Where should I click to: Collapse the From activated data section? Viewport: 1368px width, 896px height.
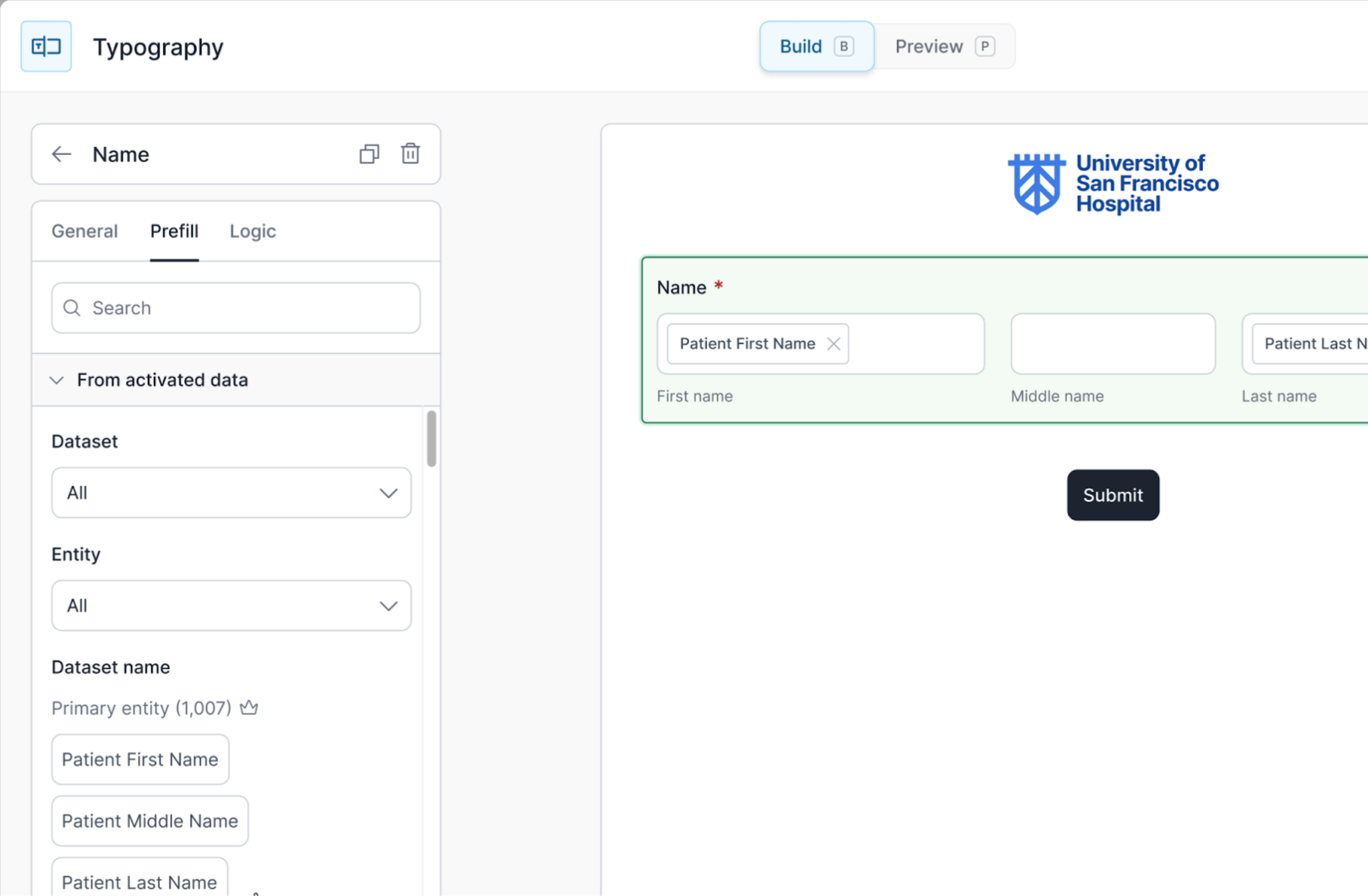[56, 380]
